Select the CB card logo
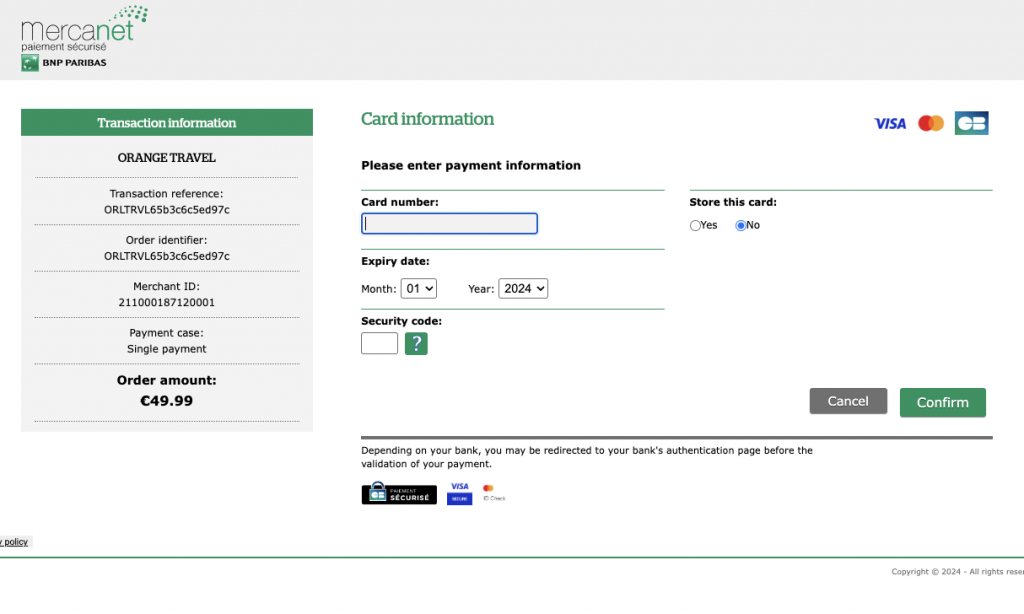 click(x=971, y=123)
